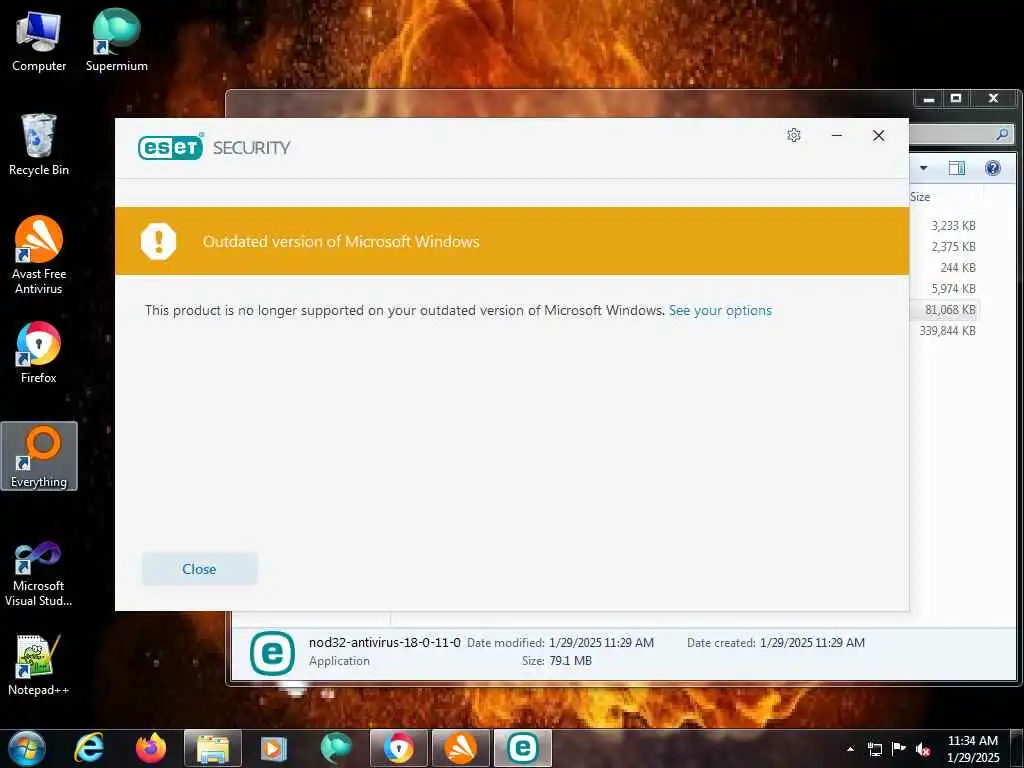Switch to Avast Secure Browser taskbar button

[398, 748]
